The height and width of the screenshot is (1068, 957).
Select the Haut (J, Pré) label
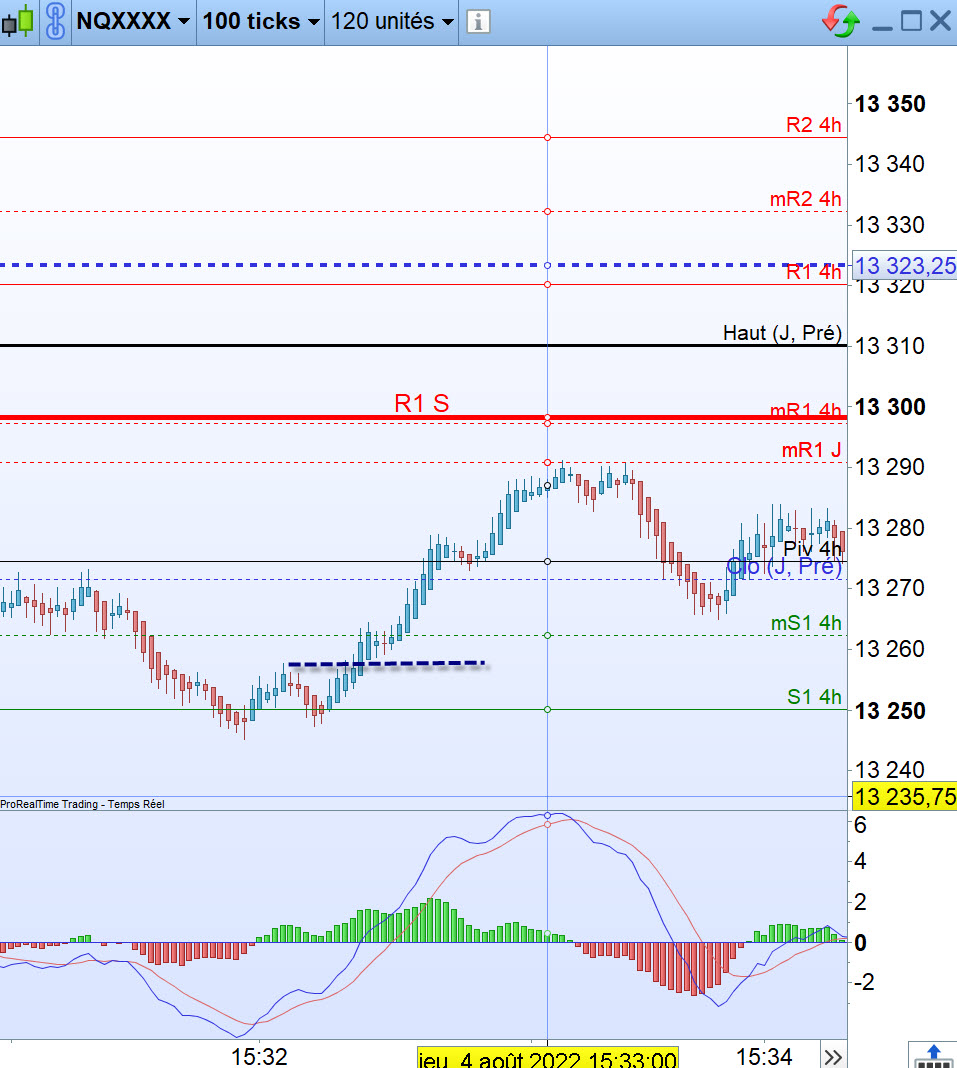pyautogui.click(x=782, y=333)
